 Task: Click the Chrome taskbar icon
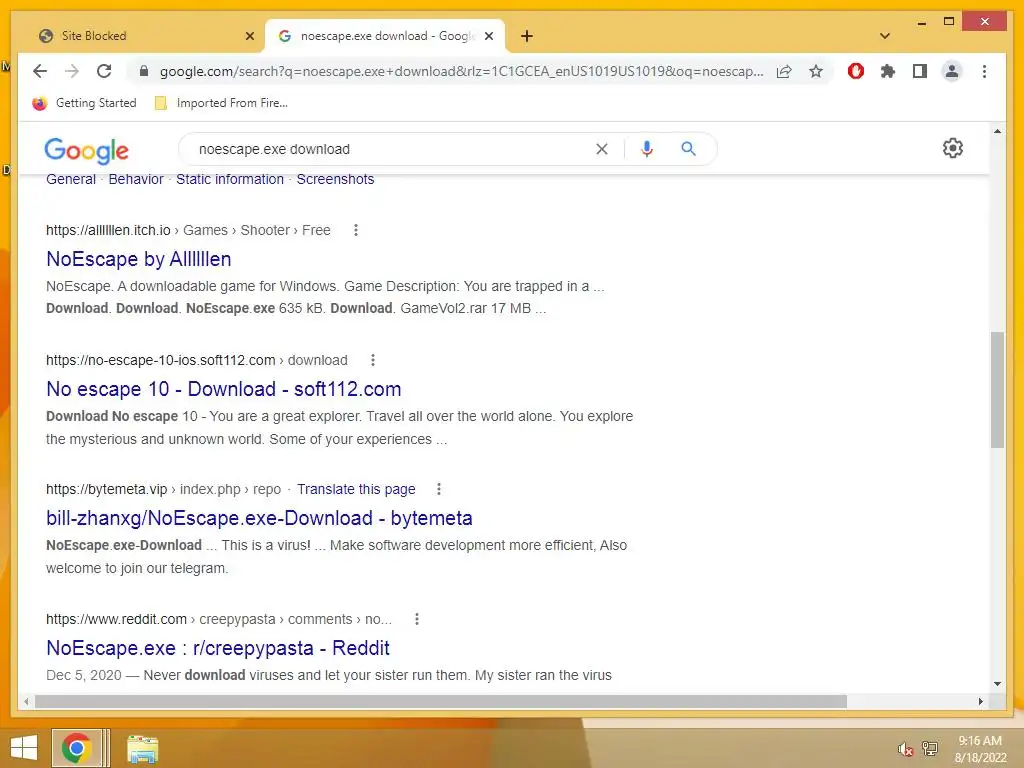point(77,748)
